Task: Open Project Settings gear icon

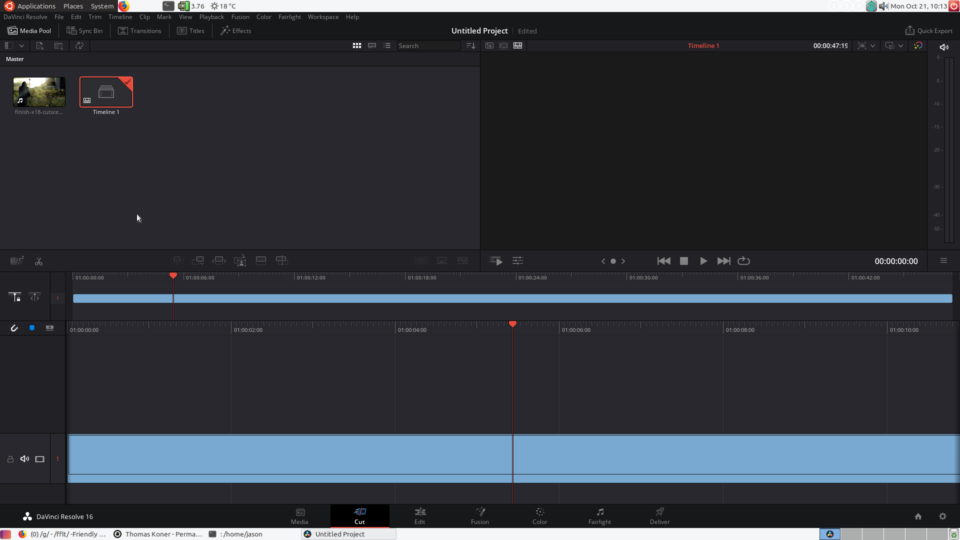Action: pos(943,516)
